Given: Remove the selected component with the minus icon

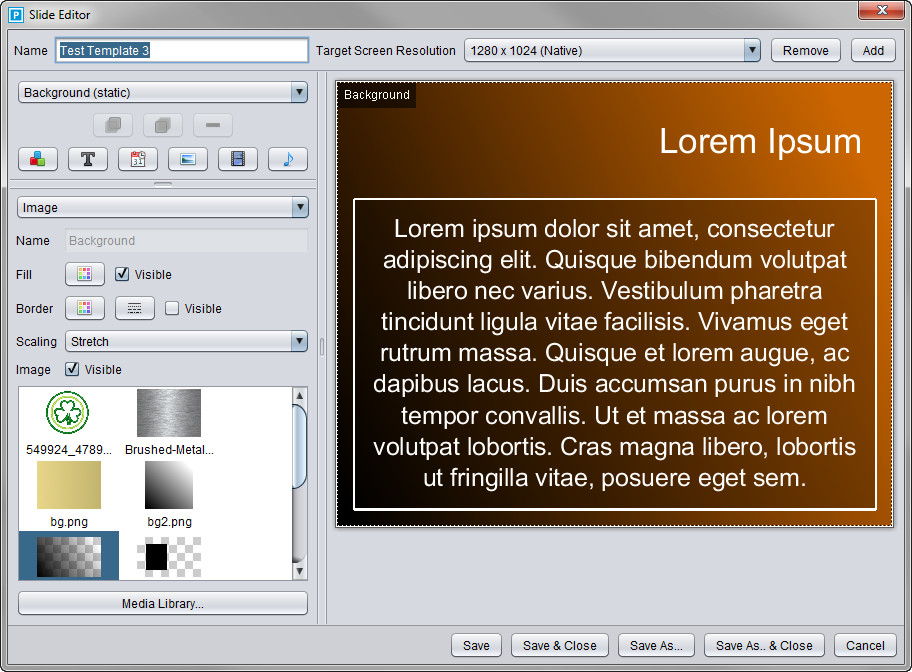Looking at the screenshot, I should point(213,125).
